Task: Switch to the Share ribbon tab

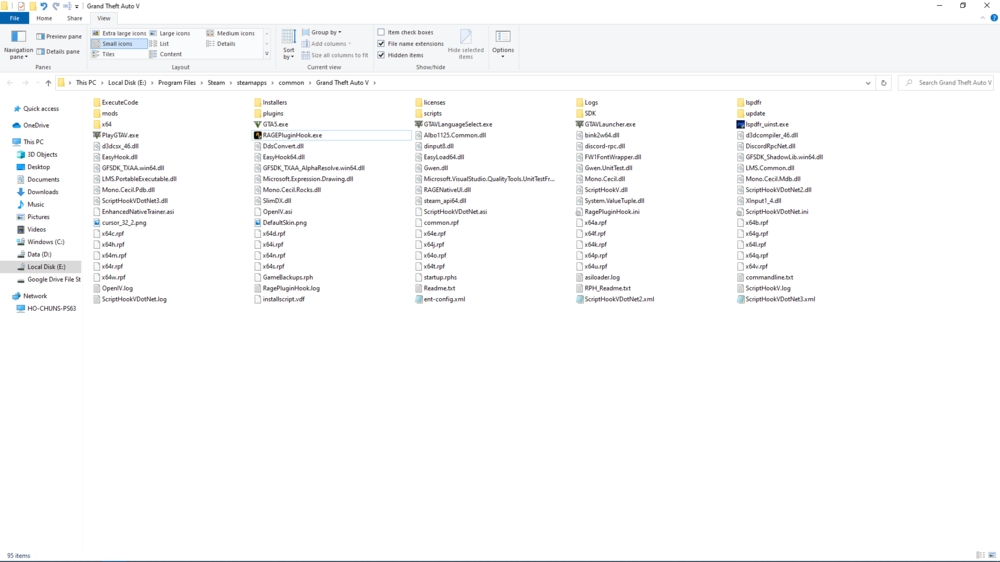Action: click(x=75, y=18)
